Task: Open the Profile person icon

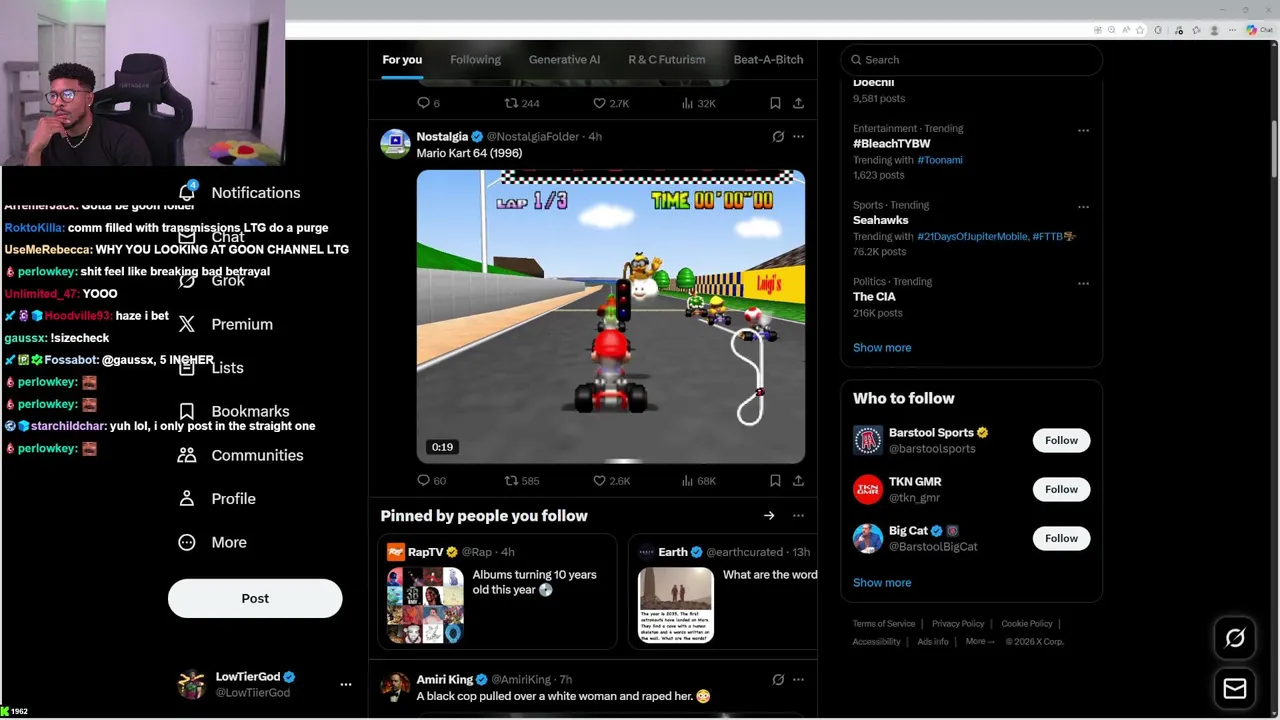Action: coord(187,498)
